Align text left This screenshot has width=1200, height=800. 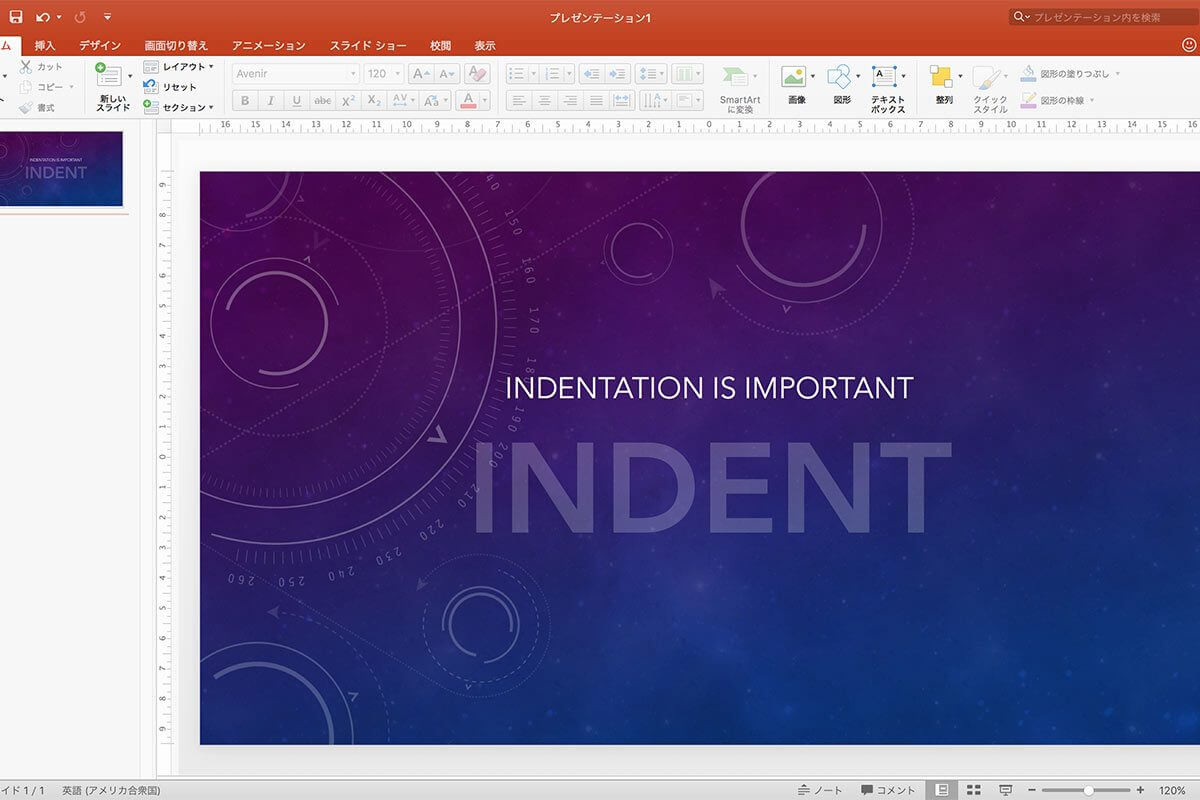tap(518, 100)
